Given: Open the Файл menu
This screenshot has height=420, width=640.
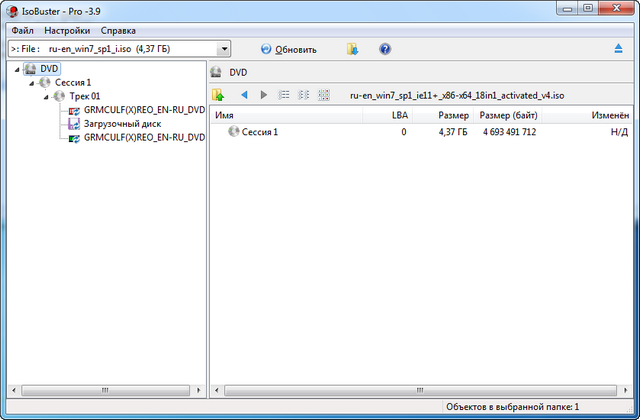Looking at the screenshot, I should 22,31.
